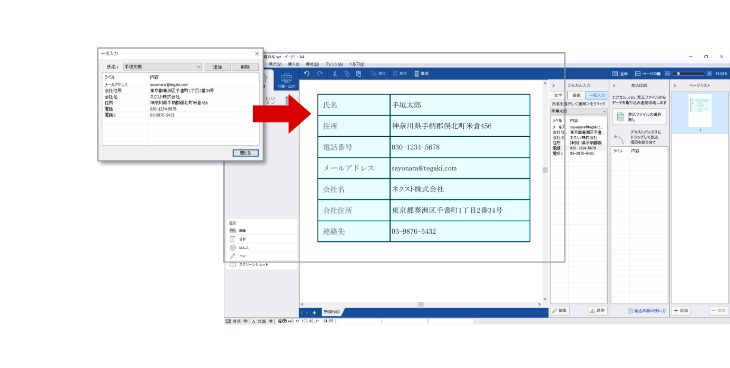Open the name dropdown in the input panel
Viewport: 730px width, 368px height.
click(x=579, y=112)
